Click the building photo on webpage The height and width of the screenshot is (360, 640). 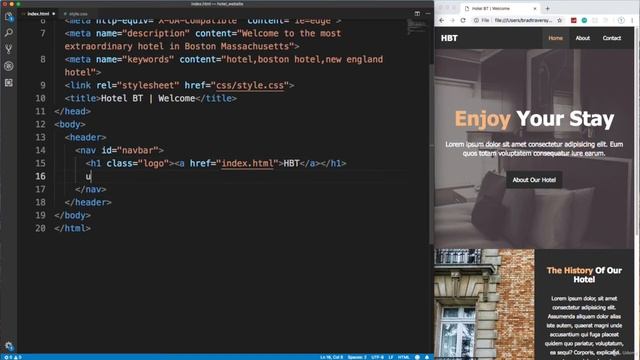point(484,304)
